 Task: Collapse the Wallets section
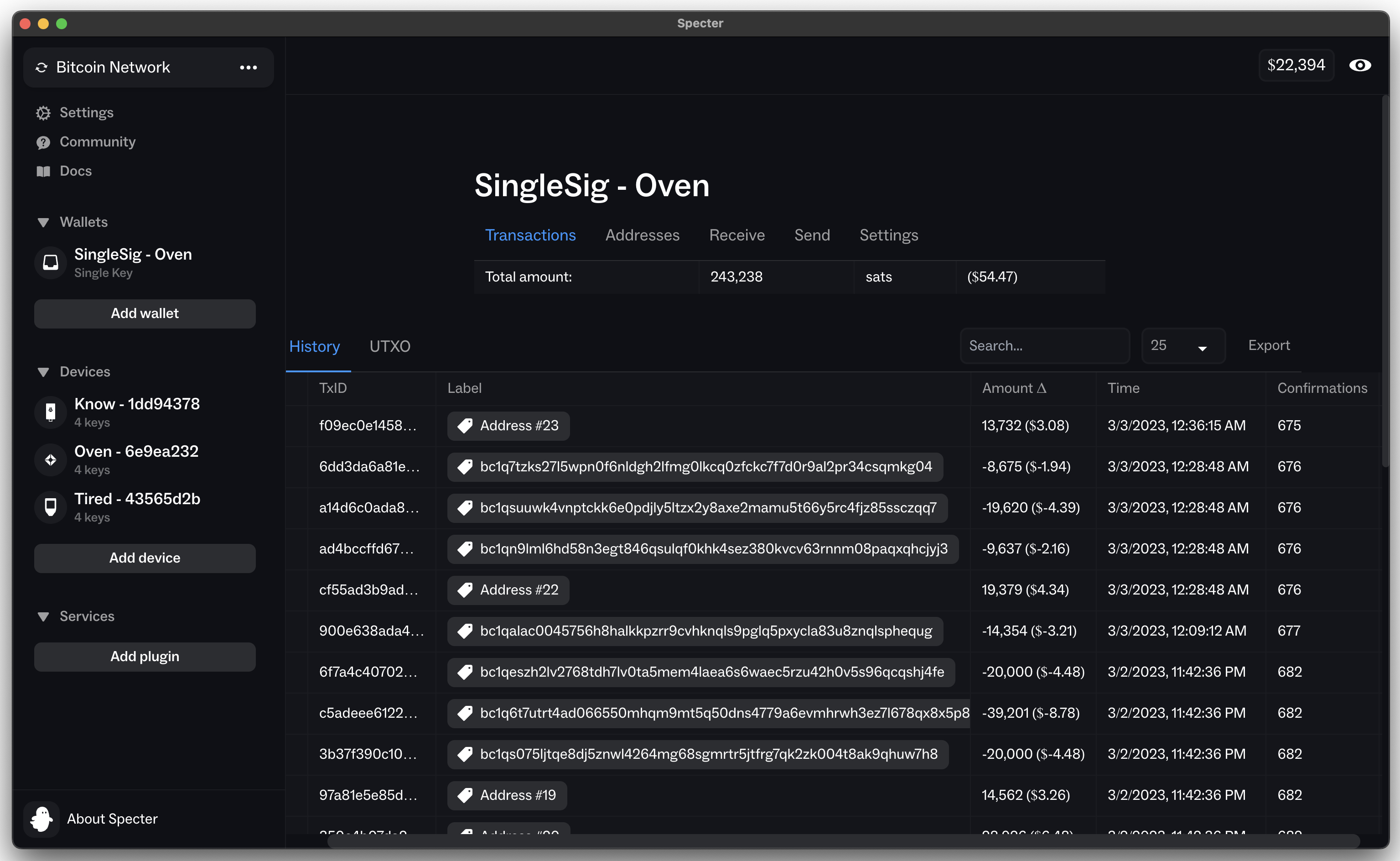43,222
